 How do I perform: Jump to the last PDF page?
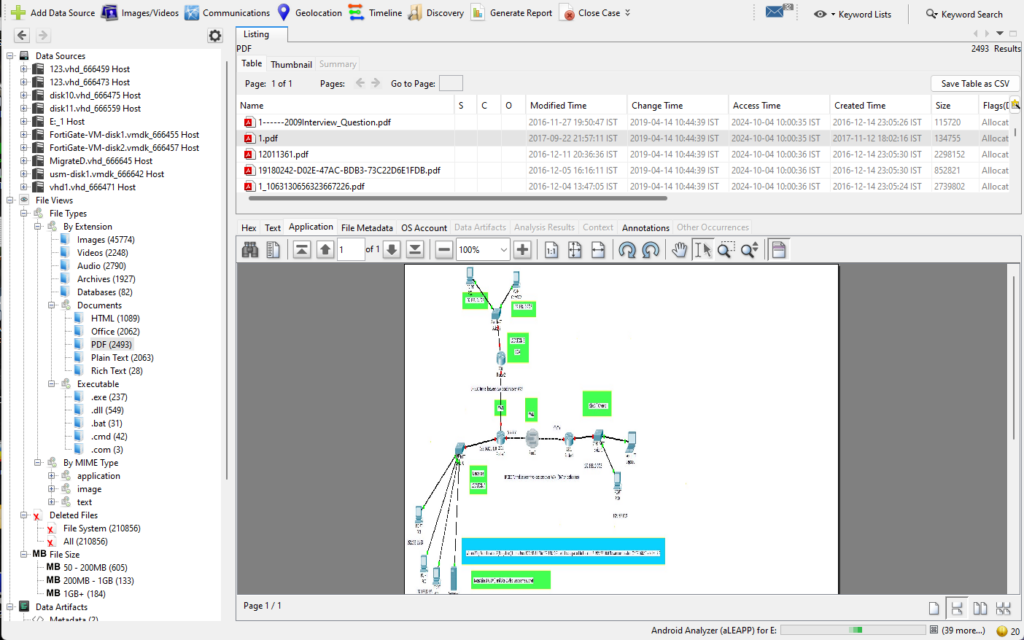click(415, 250)
